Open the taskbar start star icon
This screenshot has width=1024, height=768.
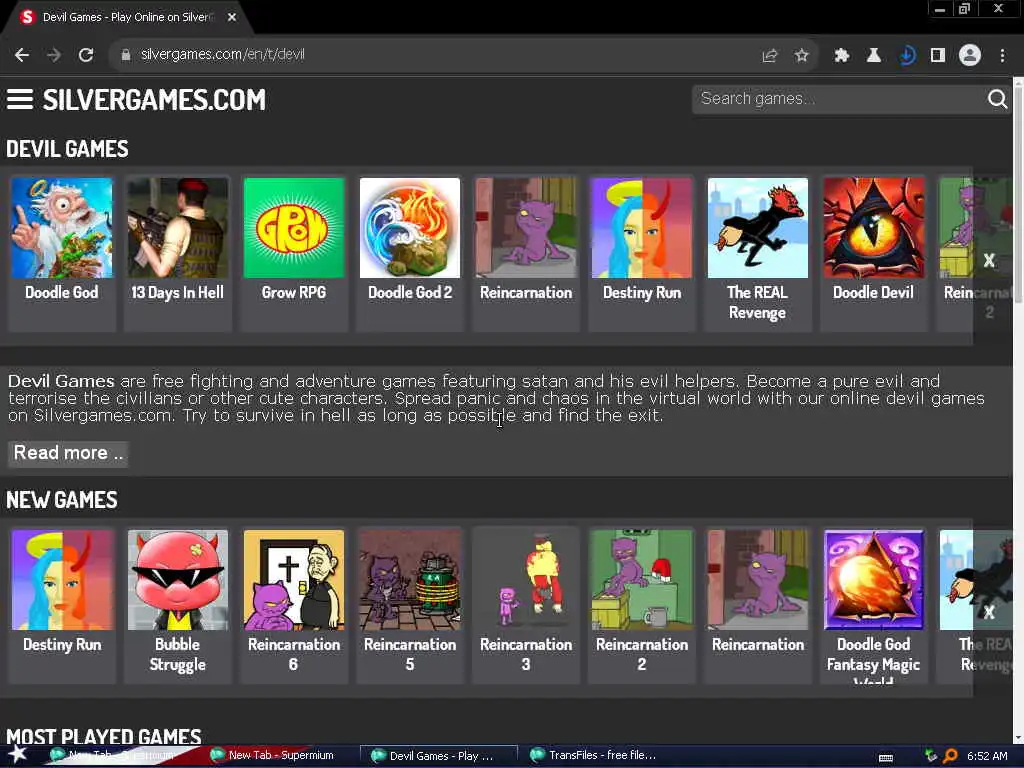(18, 756)
